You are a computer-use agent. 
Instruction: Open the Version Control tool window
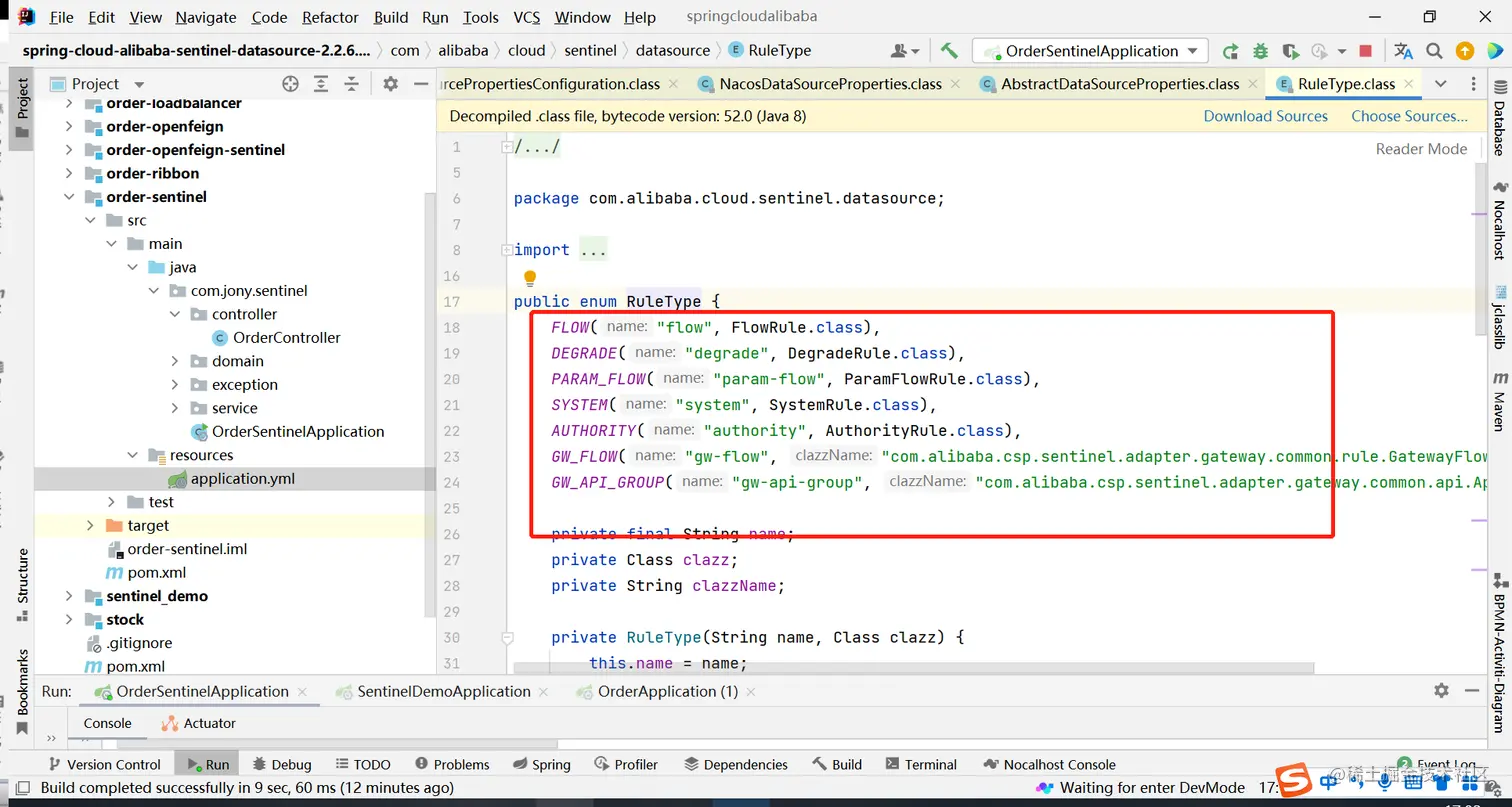point(102,764)
